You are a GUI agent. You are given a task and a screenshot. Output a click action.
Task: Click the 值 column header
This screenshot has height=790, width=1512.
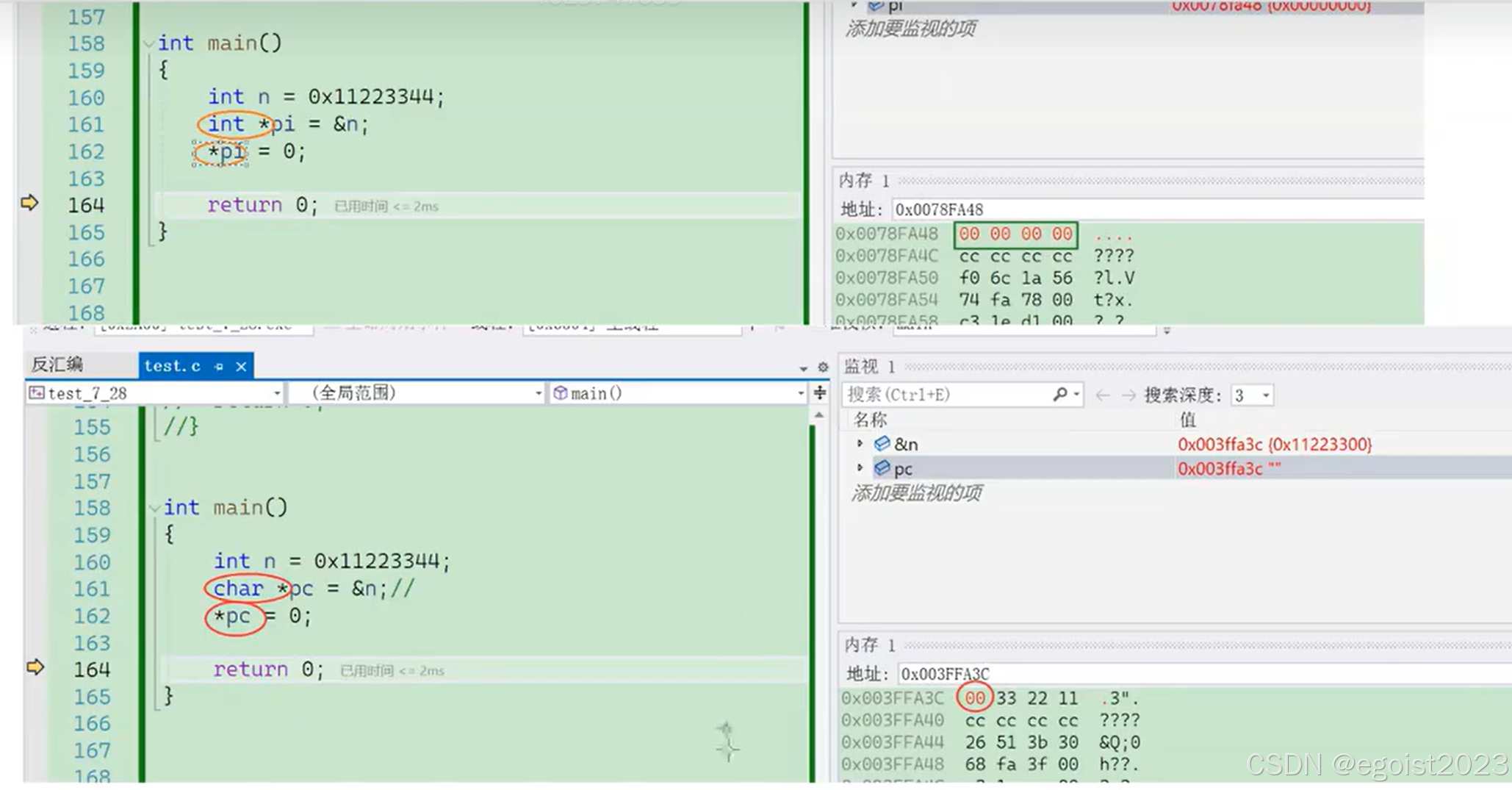pos(1187,420)
